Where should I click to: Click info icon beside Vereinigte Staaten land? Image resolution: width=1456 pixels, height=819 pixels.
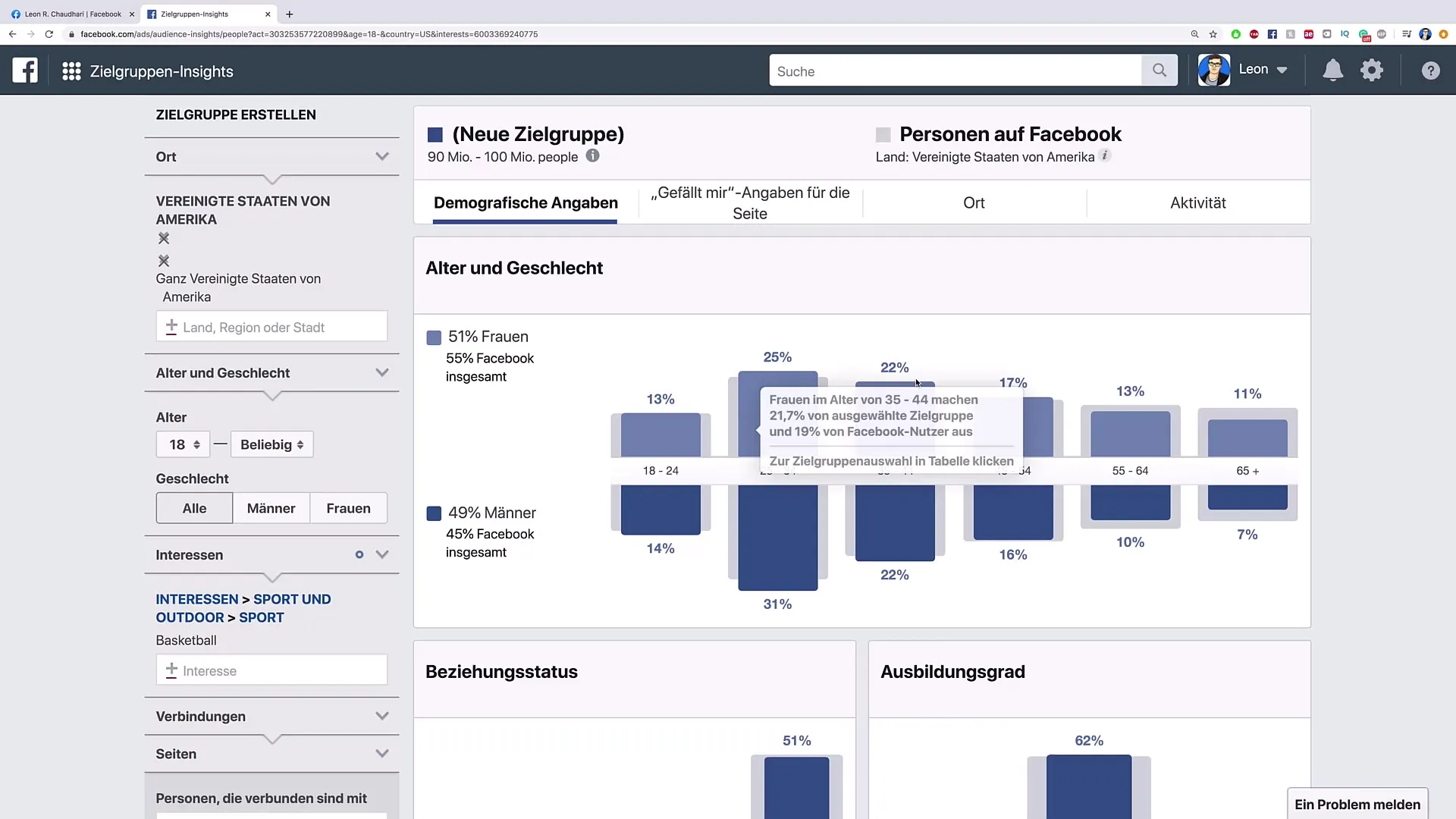[x=1105, y=155]
